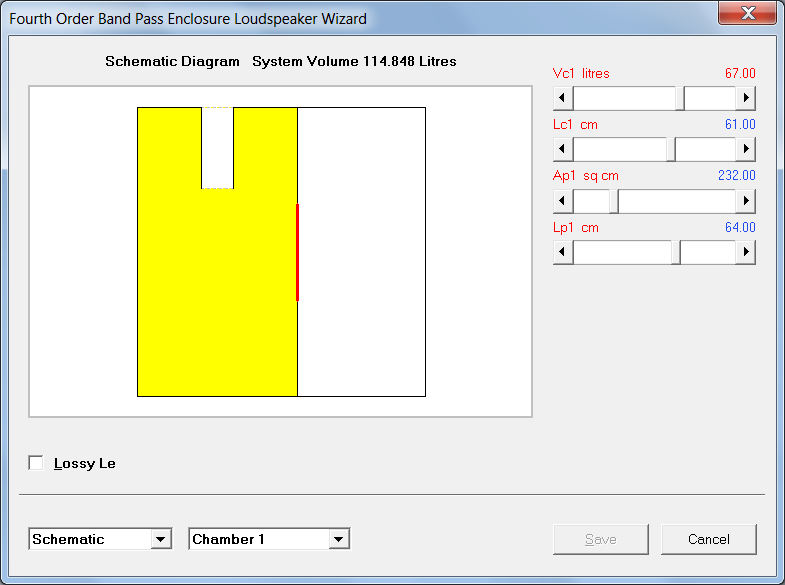The height and width of the screenshot is (585, 785).
Task: Open the Chamber 1 dropdown
Action: tap(339, 539)
